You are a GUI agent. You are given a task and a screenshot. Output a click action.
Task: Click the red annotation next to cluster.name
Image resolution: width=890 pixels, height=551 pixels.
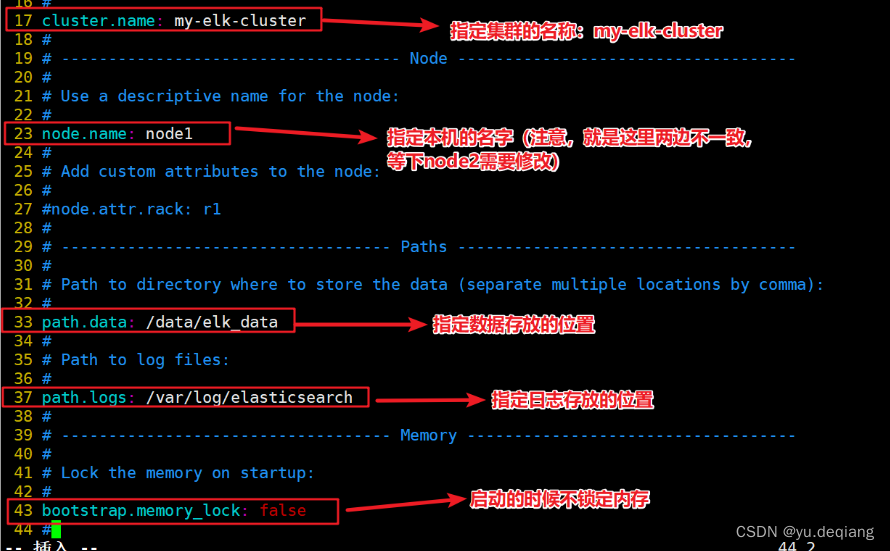586,31
